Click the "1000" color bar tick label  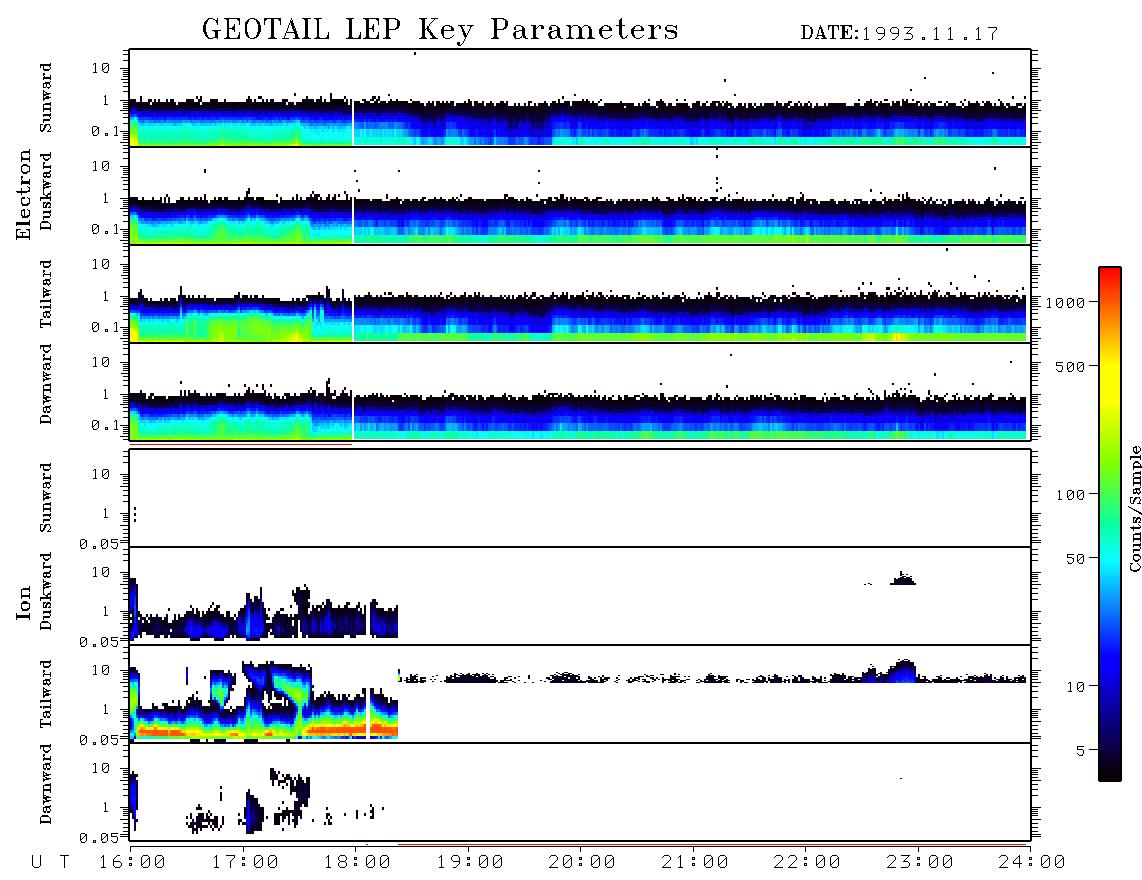(1066, 303)
